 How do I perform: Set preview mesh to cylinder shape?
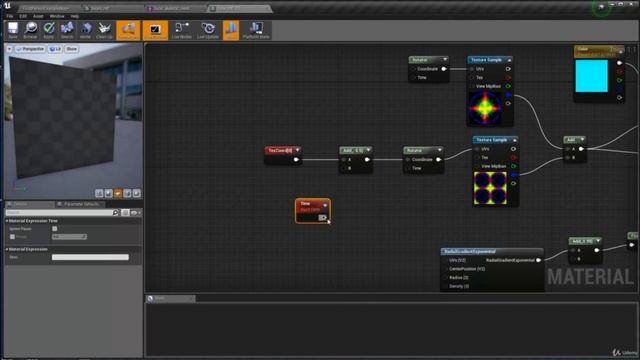(99, 193)
